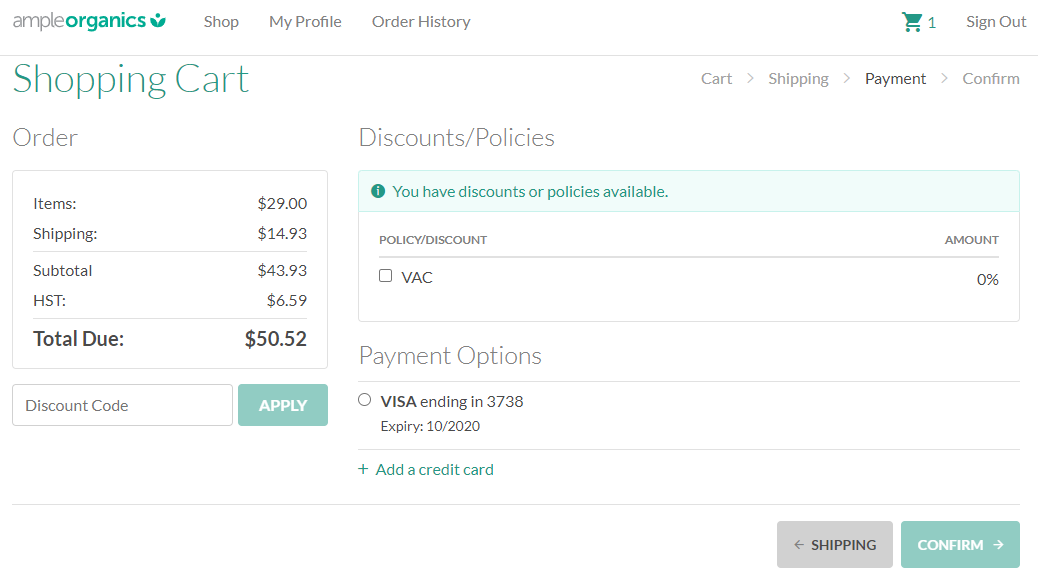Click the Discount Code field
The width and height of the screenshot is (1038, 576).
(x=122, y=405)
